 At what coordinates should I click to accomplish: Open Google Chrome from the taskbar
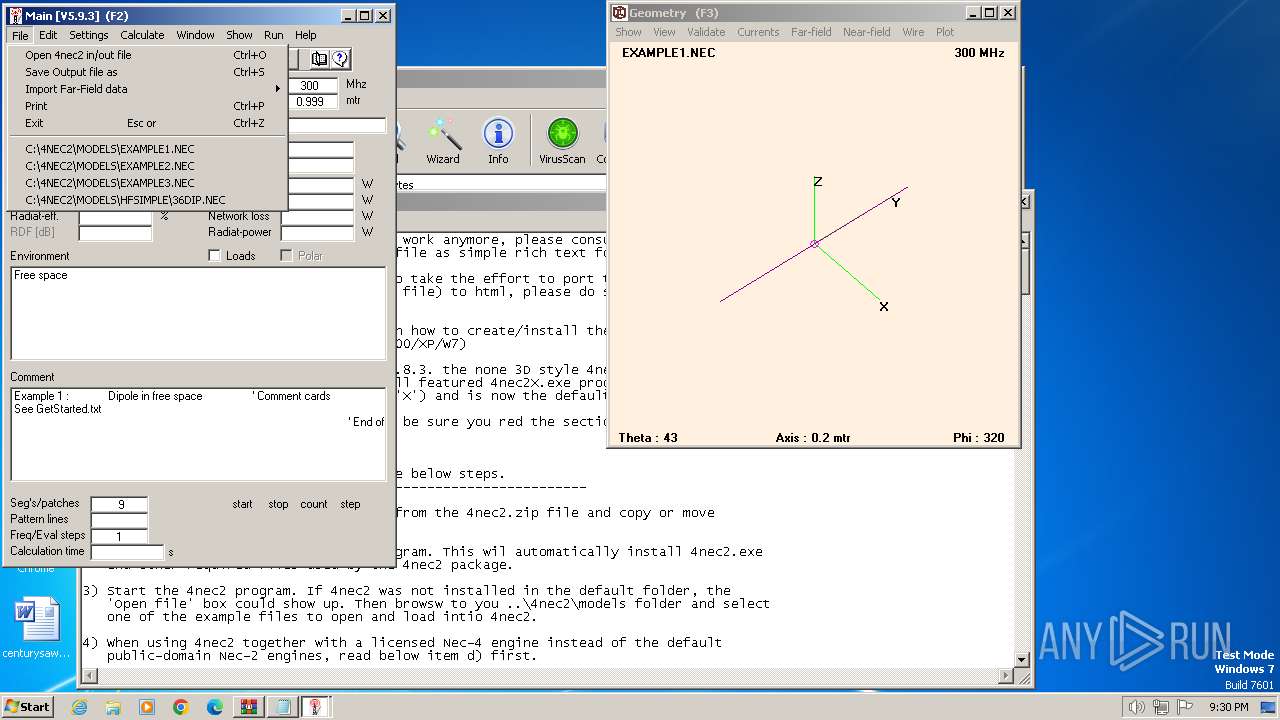tap(181, 707)
